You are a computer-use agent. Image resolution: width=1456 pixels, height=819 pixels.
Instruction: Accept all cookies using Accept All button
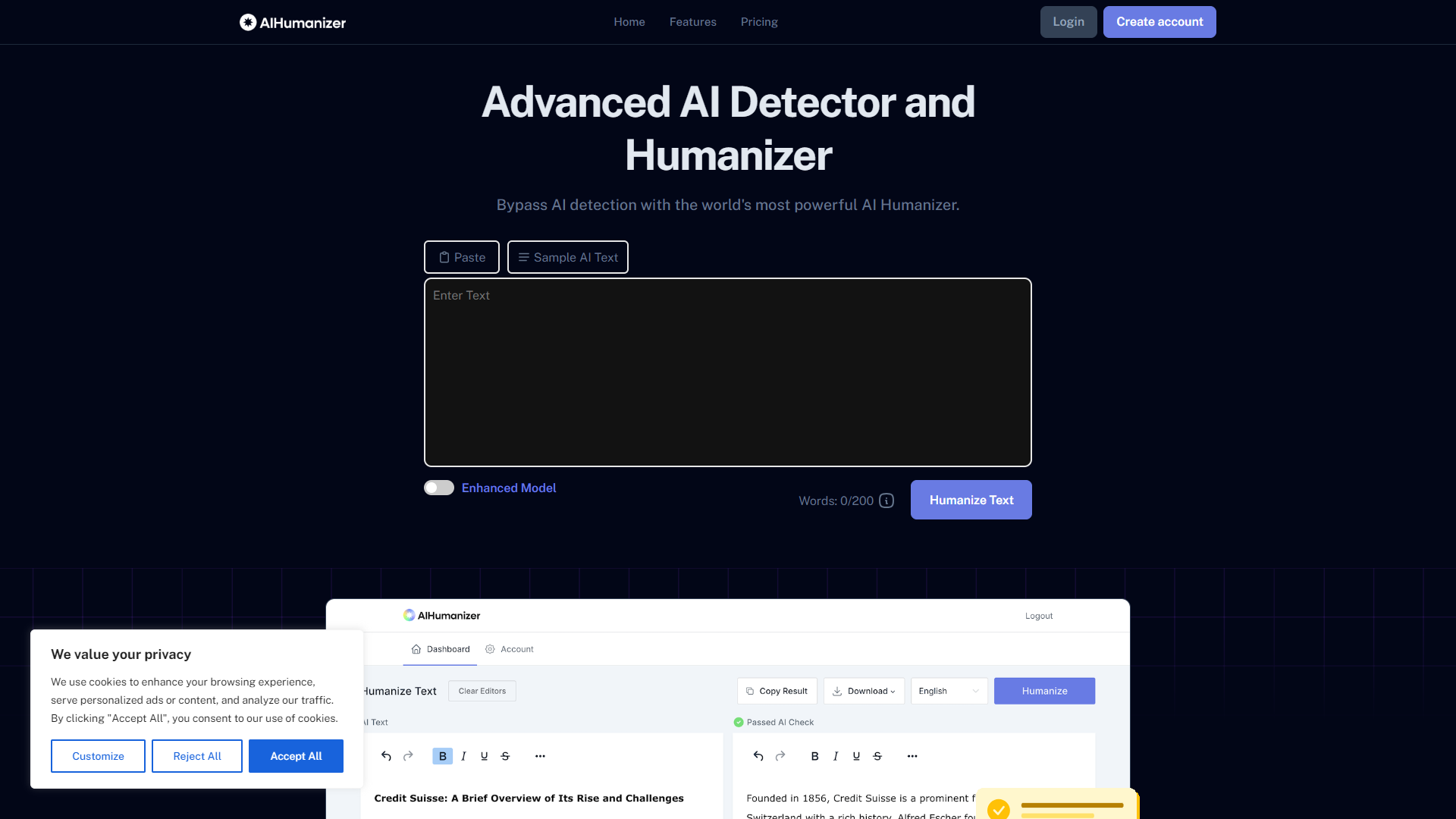point(295,756)
